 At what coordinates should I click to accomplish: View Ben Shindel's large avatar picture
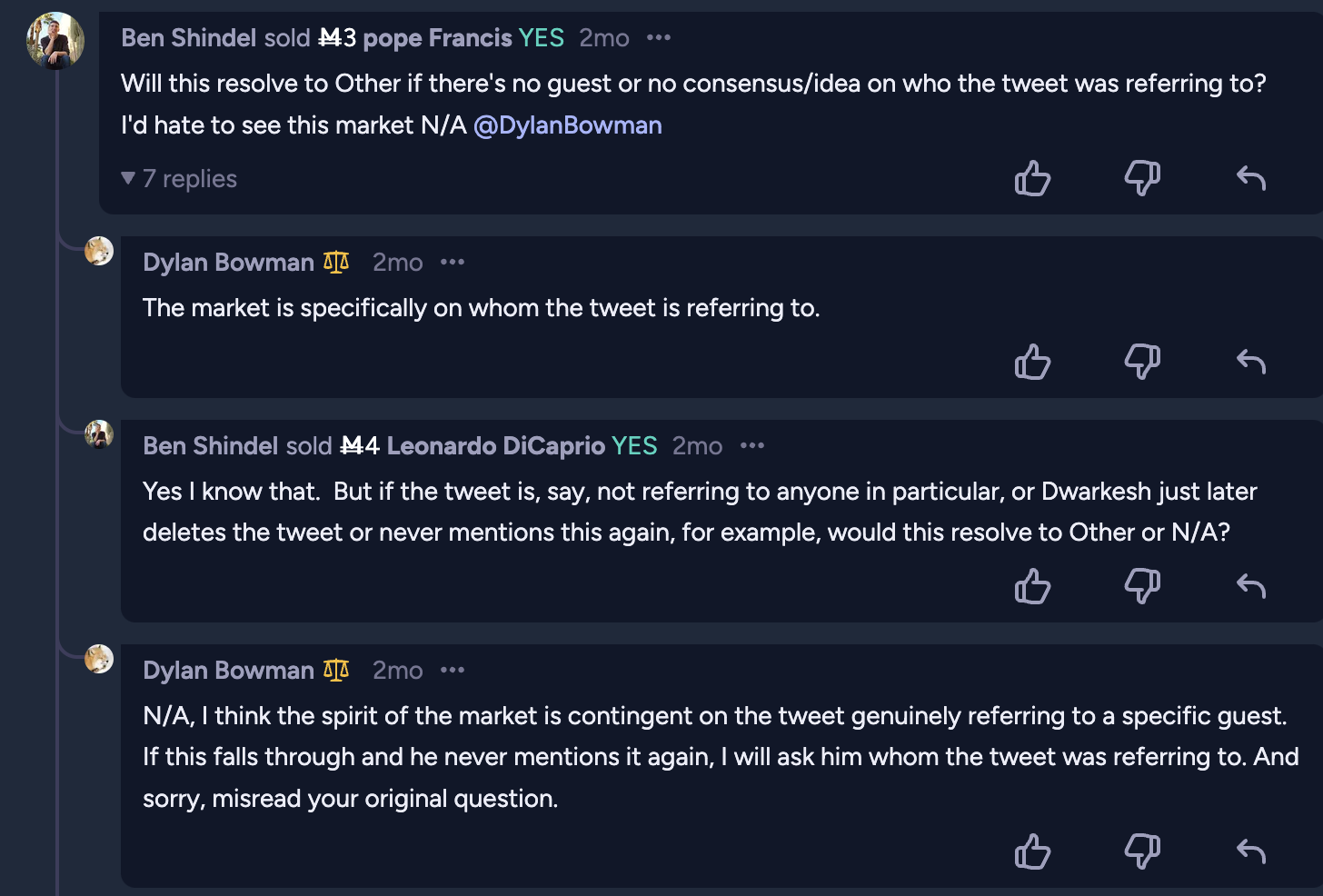click(55, 41)
